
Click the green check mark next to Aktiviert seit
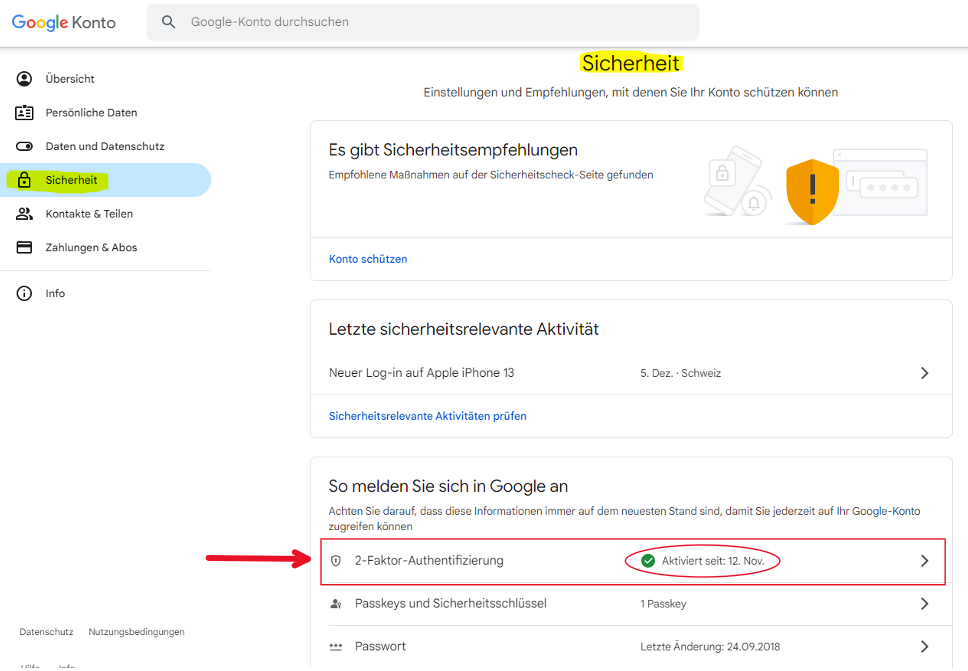coord(648,561)
